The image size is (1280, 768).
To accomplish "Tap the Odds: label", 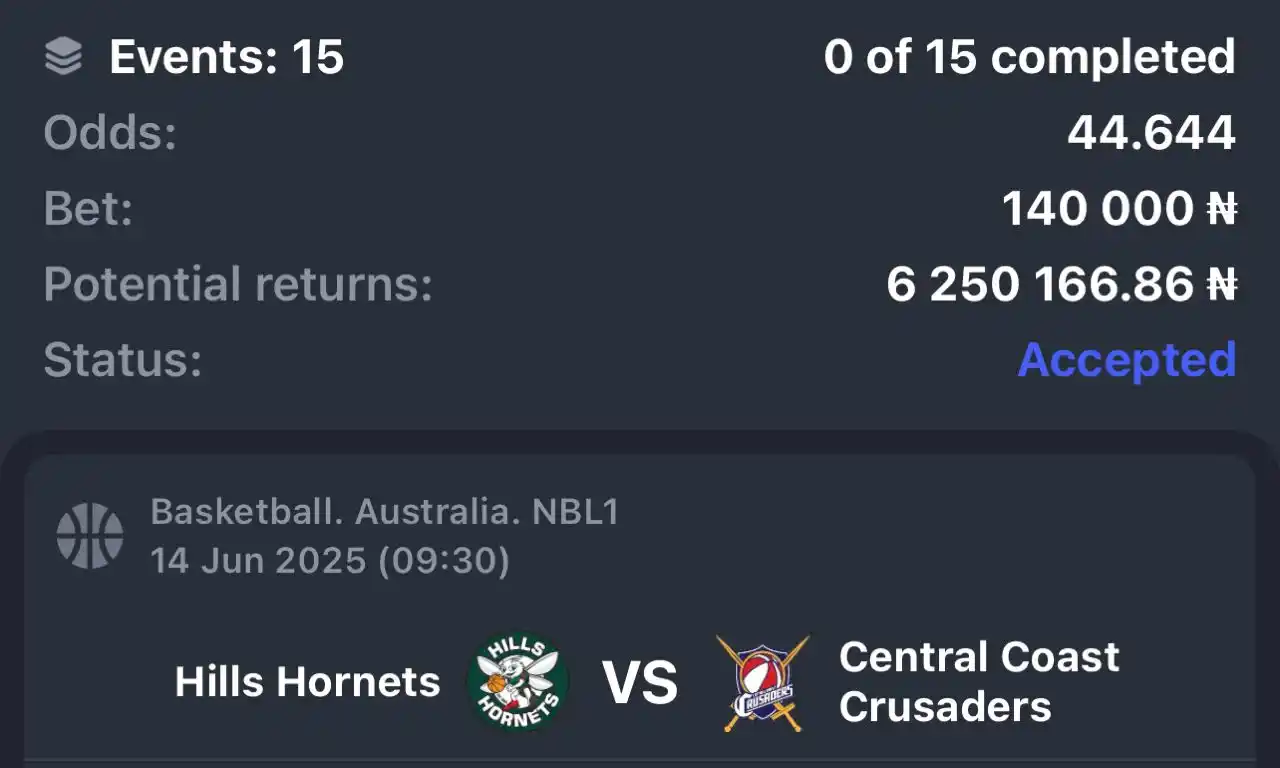I will point(110,134).
